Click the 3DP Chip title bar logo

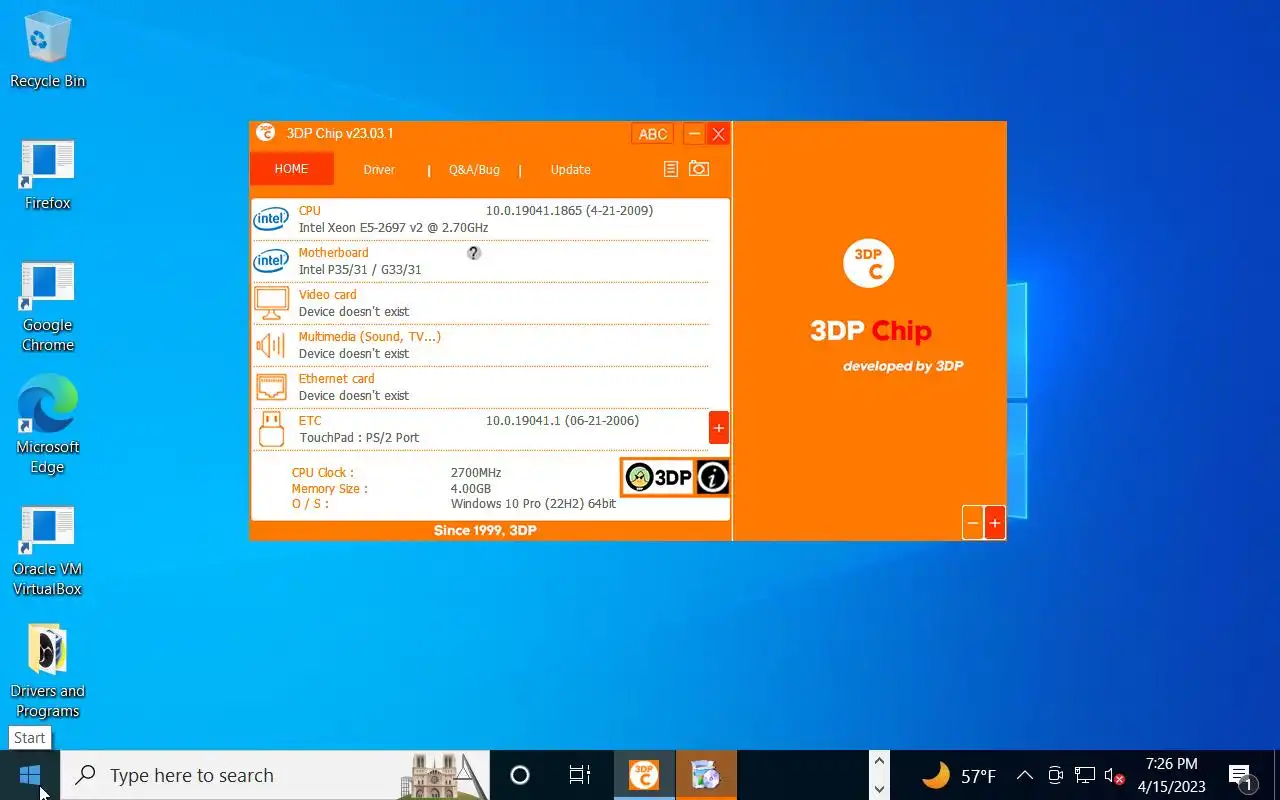265,133
